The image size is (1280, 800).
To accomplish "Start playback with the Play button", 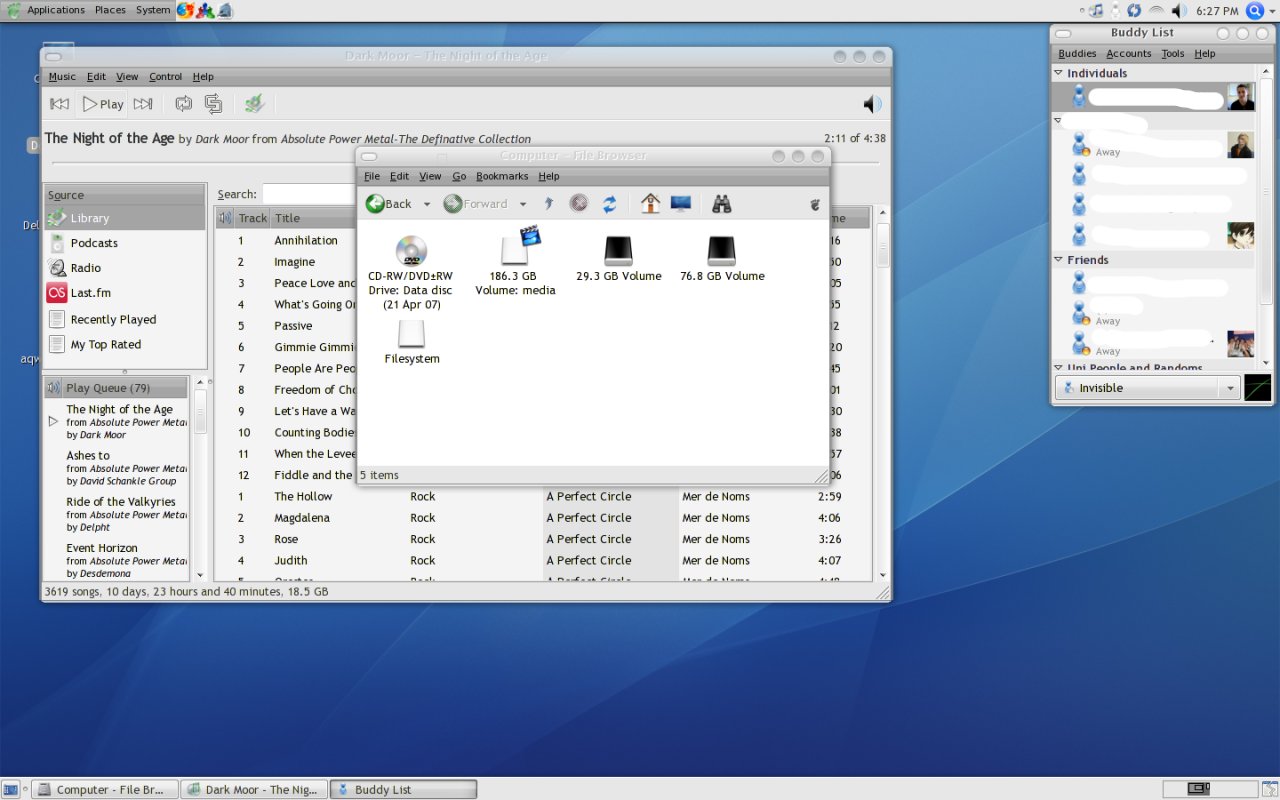I will click(x=103, y=104).
